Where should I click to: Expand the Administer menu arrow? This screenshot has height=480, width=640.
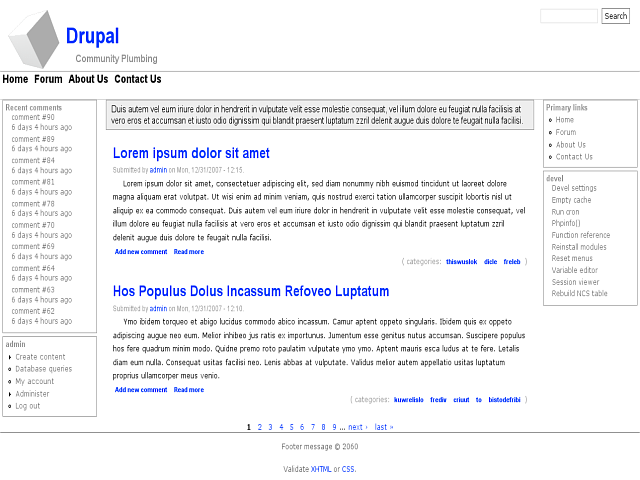click(9, 394)
